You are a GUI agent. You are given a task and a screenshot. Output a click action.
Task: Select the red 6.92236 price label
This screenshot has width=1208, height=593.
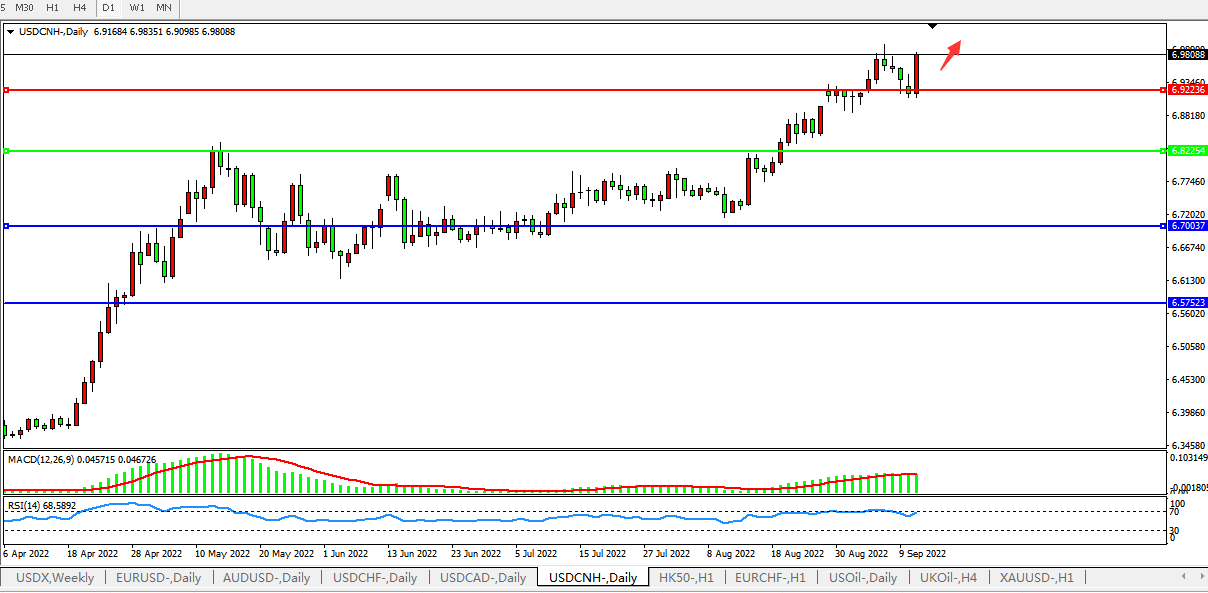tap(1187, 90)
